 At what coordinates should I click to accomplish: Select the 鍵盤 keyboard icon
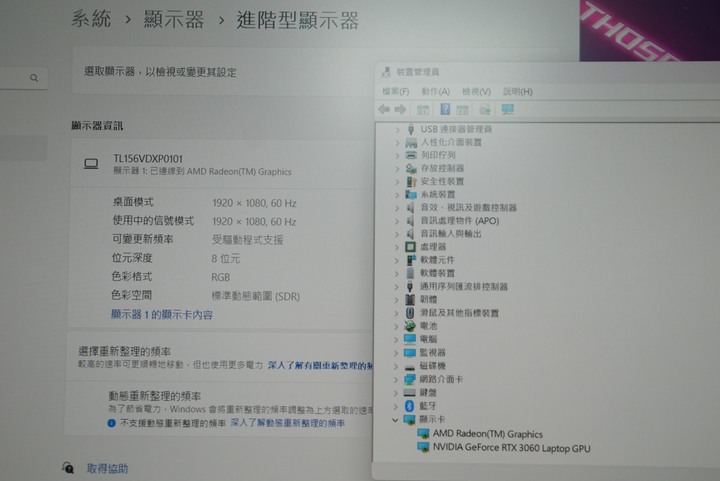[x=410, y=392]
